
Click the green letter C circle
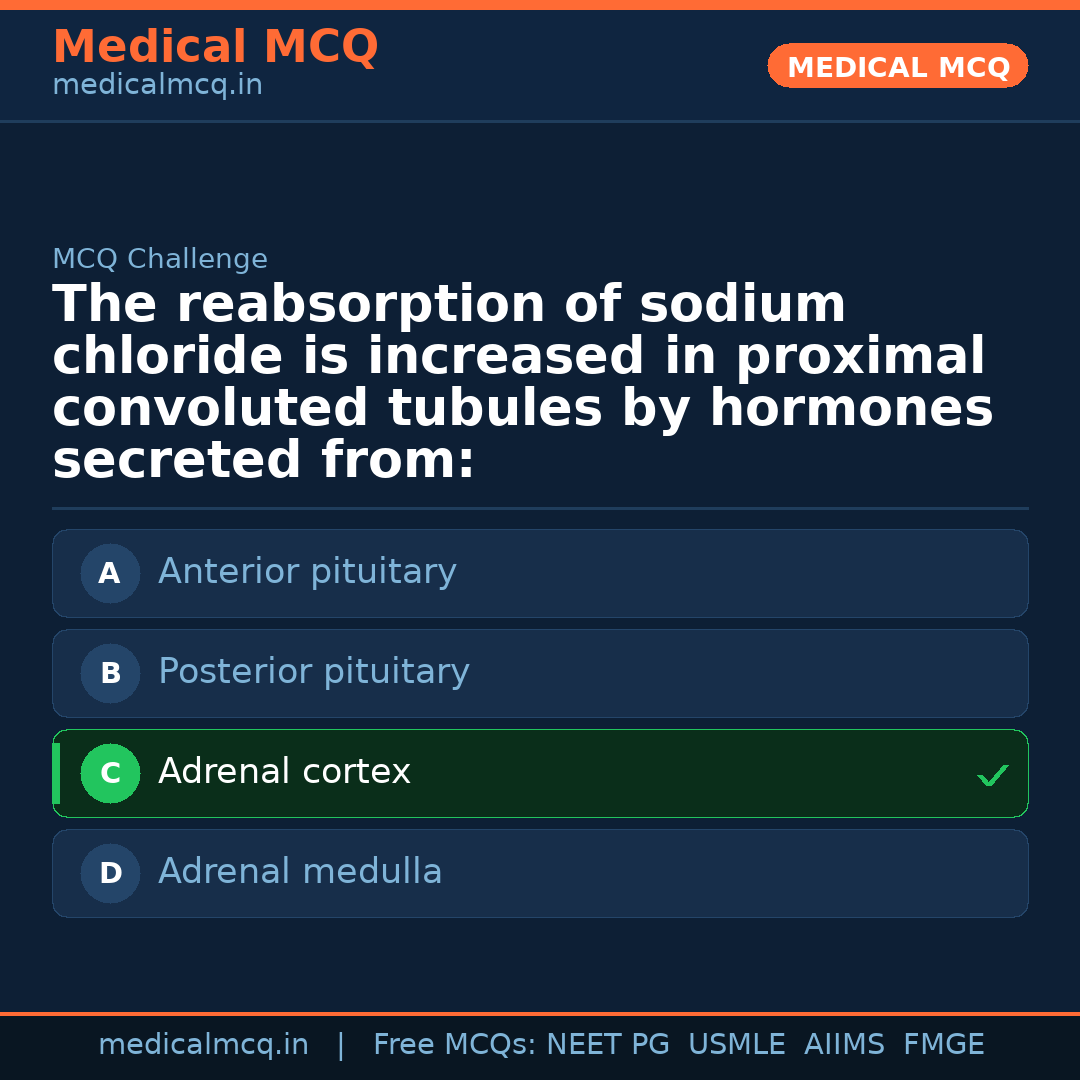[110, 773]
